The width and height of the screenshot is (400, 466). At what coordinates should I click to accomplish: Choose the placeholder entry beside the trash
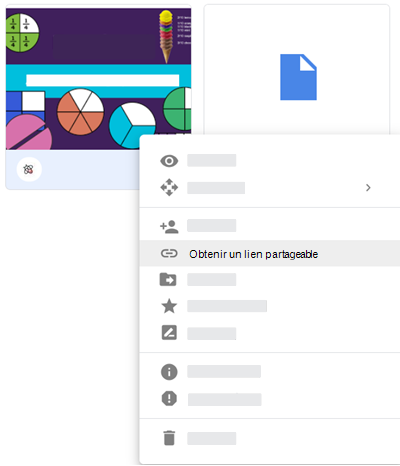pos(212,438)
